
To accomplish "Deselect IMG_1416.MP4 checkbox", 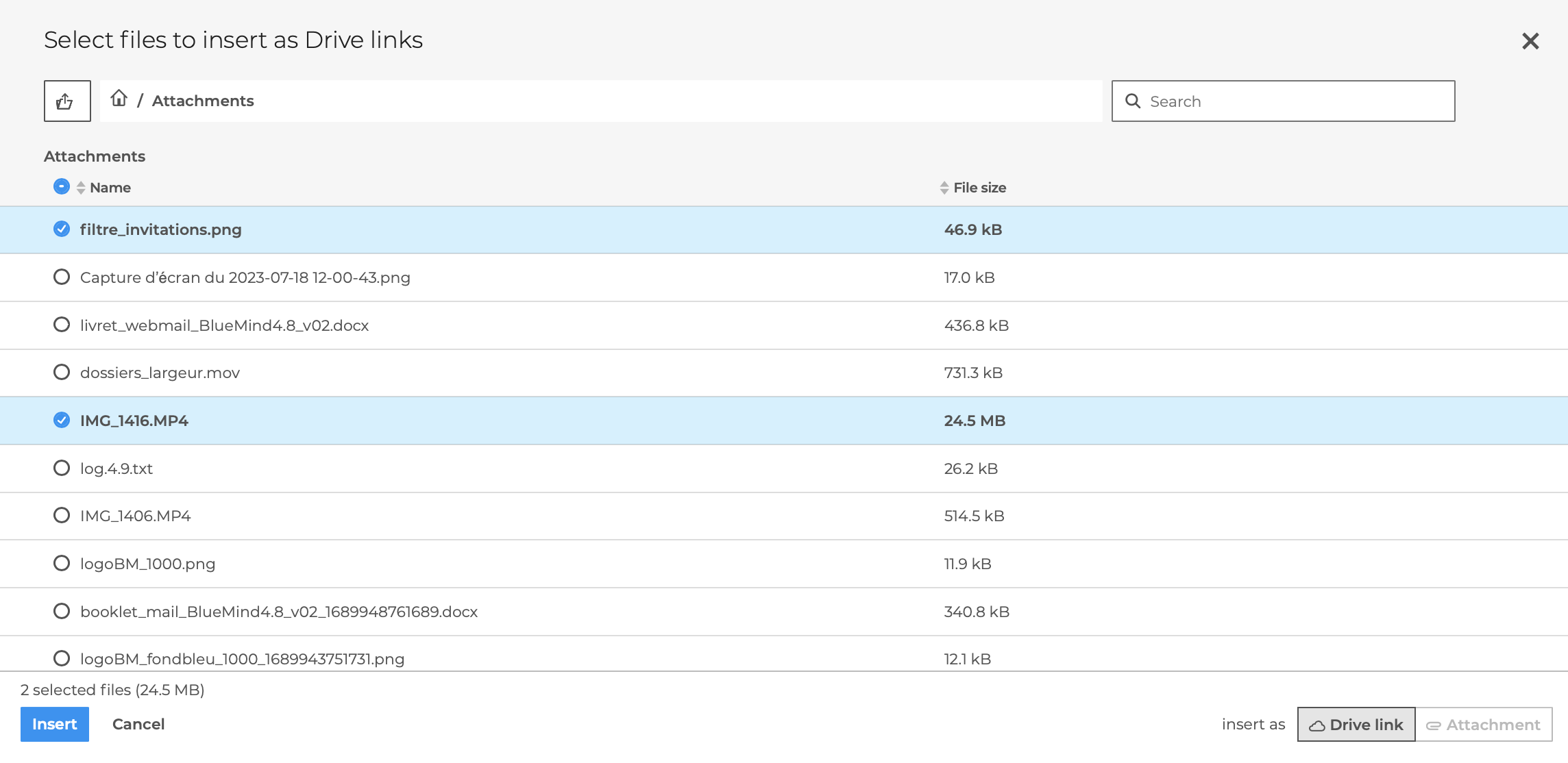I will click(62, 421).
